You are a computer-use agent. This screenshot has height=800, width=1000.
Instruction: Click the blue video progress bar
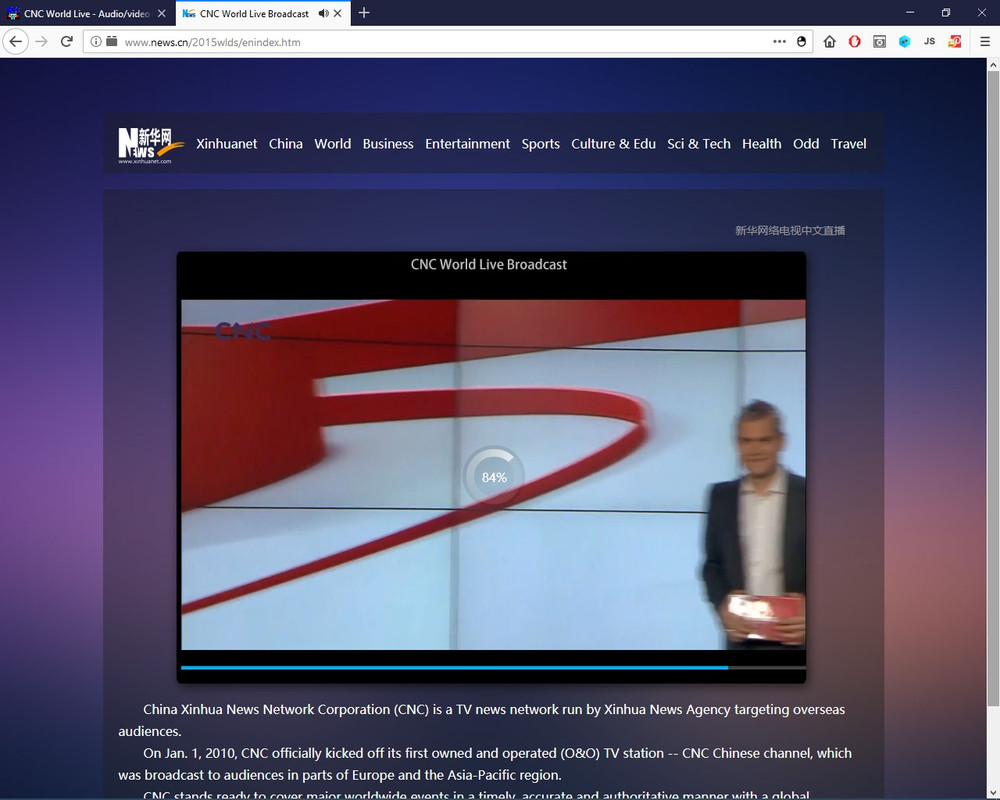pyautogui.click(x=454, y=668)
